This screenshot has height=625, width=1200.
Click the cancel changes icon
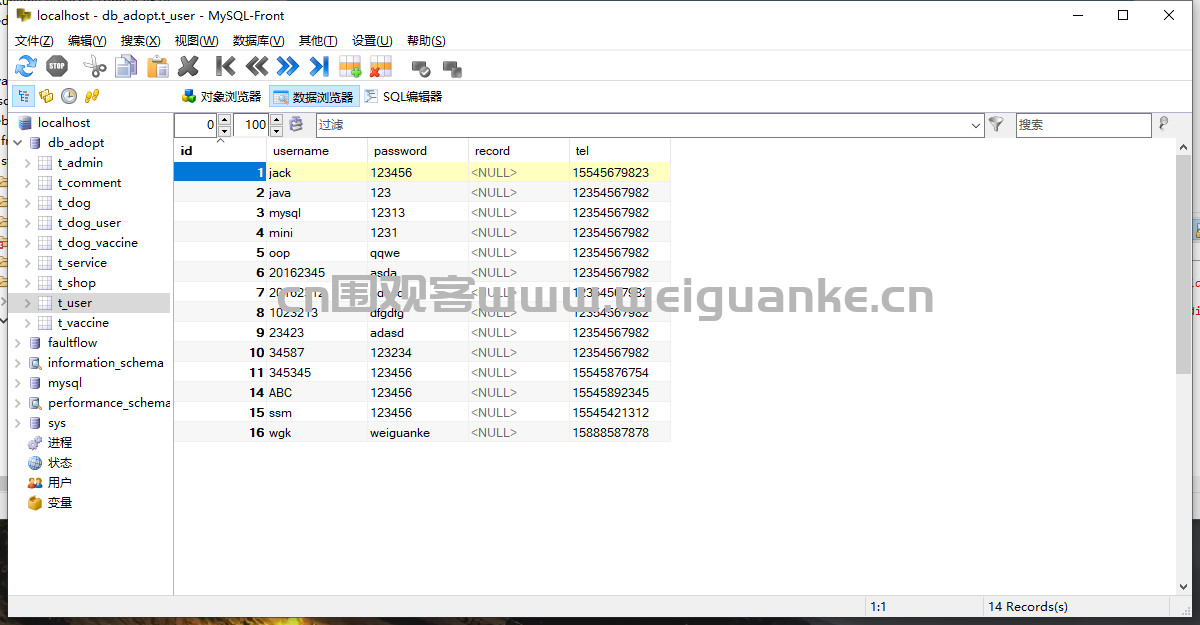tap(452, 69)
